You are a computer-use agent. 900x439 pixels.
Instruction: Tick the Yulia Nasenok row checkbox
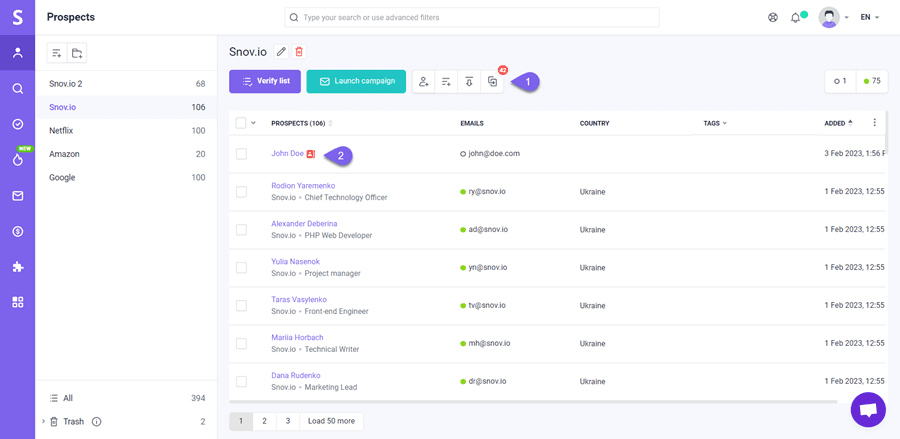(x=241, y=267)
